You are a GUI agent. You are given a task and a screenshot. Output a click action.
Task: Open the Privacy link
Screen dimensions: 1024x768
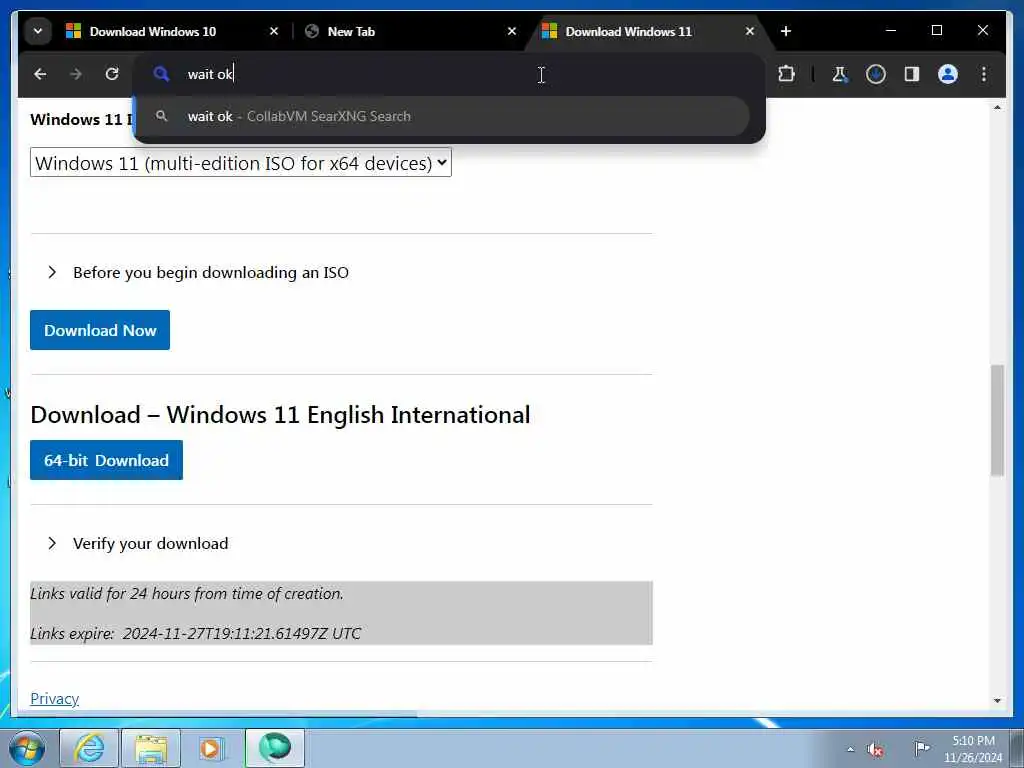[54, 698]
